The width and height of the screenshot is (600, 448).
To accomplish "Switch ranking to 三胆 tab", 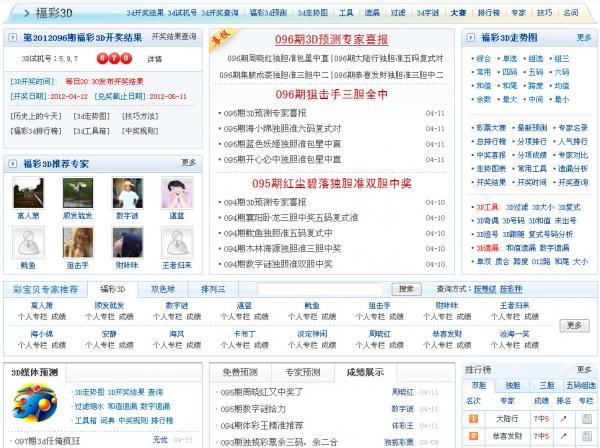I will (546, 386).
